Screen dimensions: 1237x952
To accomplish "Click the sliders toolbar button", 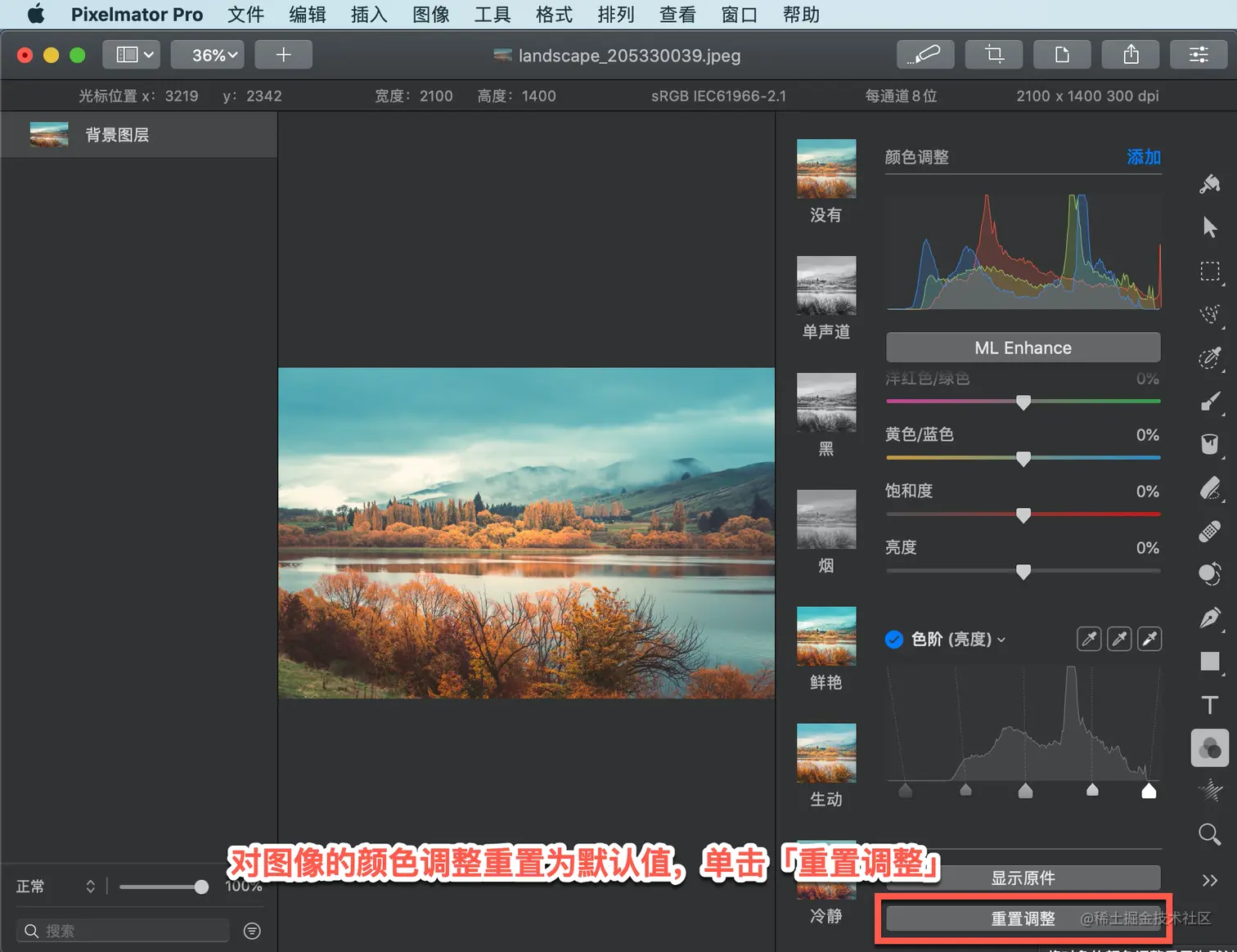I will (x=1199, y=55).
